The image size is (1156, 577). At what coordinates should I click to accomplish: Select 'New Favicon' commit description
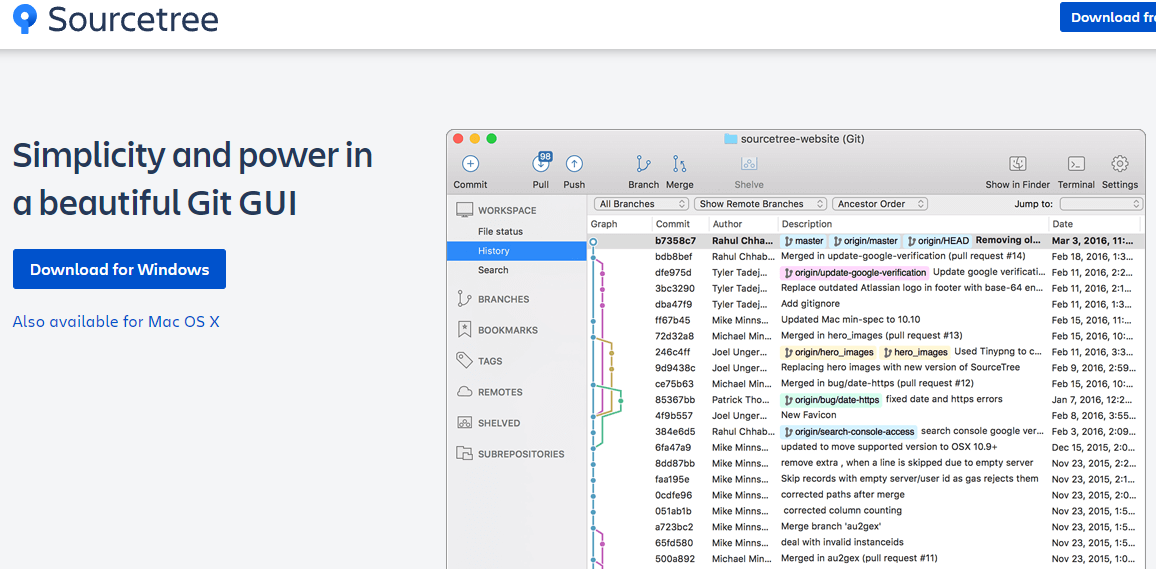click(x=809, y=415)
